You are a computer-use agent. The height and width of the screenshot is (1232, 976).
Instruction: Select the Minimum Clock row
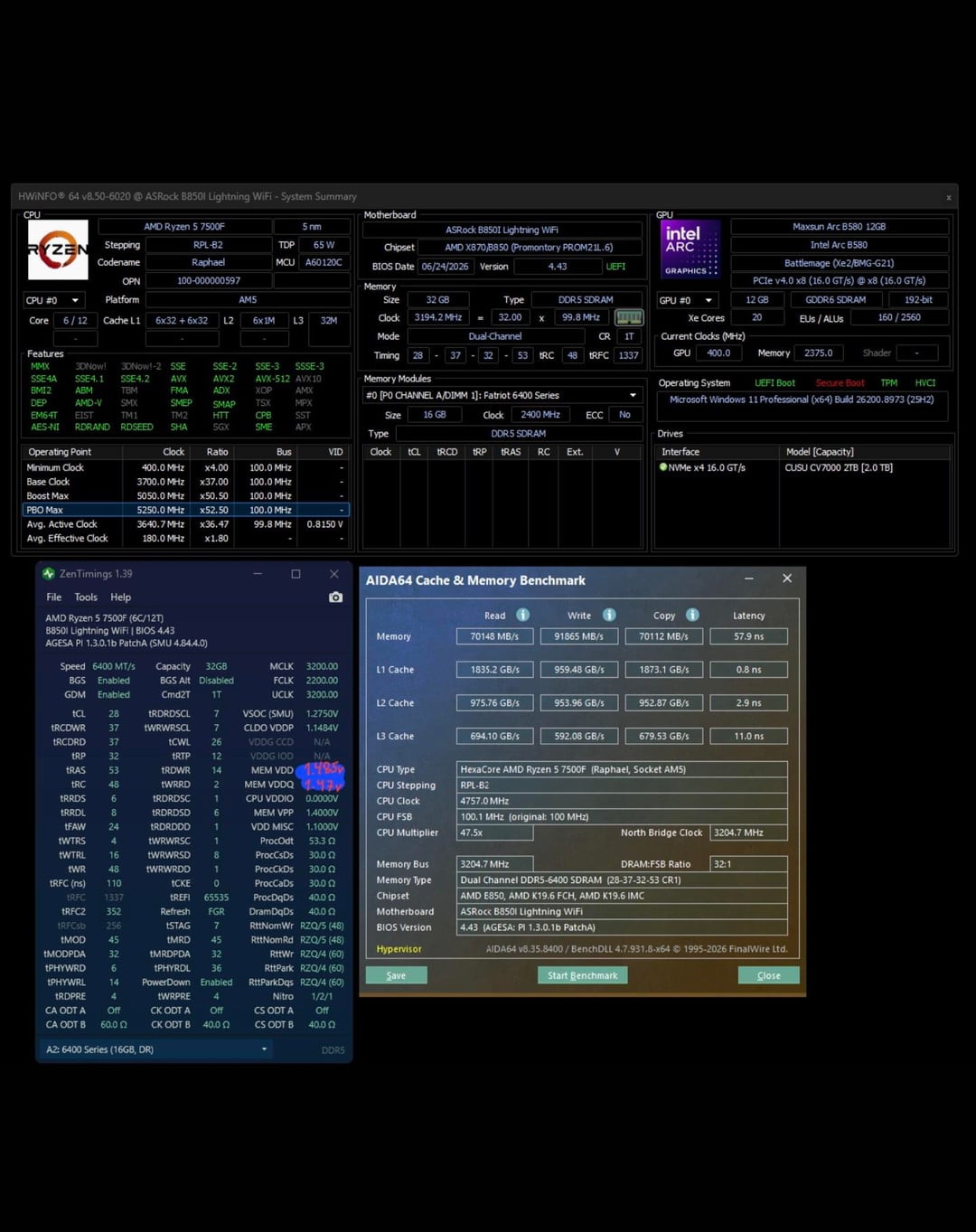(185, 467)
